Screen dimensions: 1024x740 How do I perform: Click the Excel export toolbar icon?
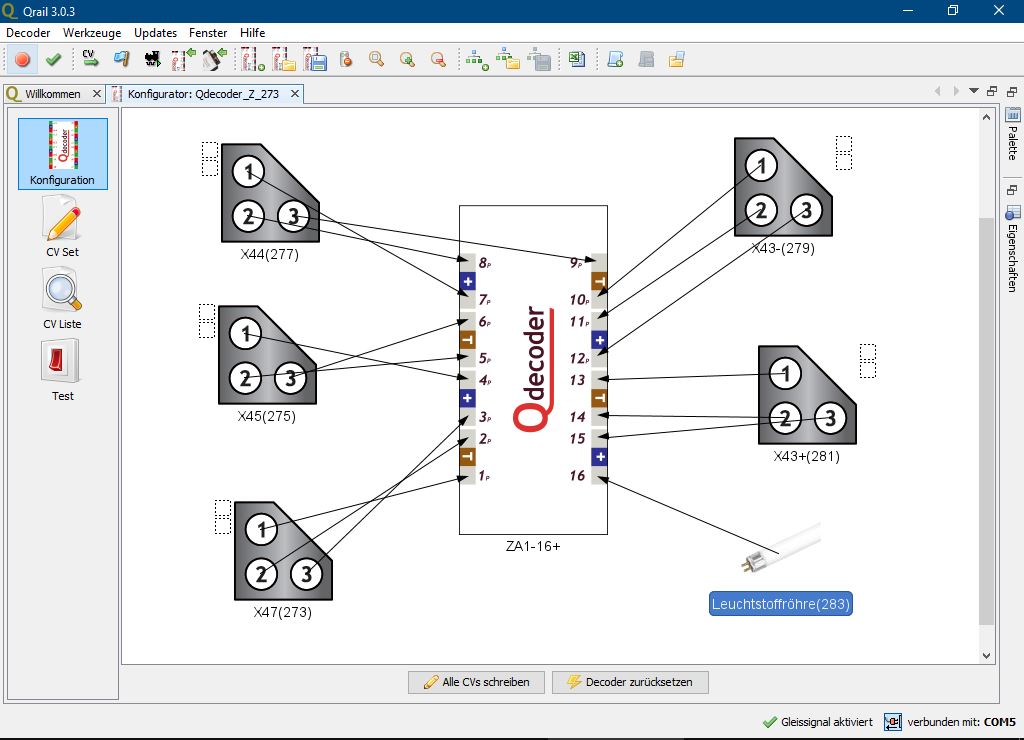tap(576, 60)
